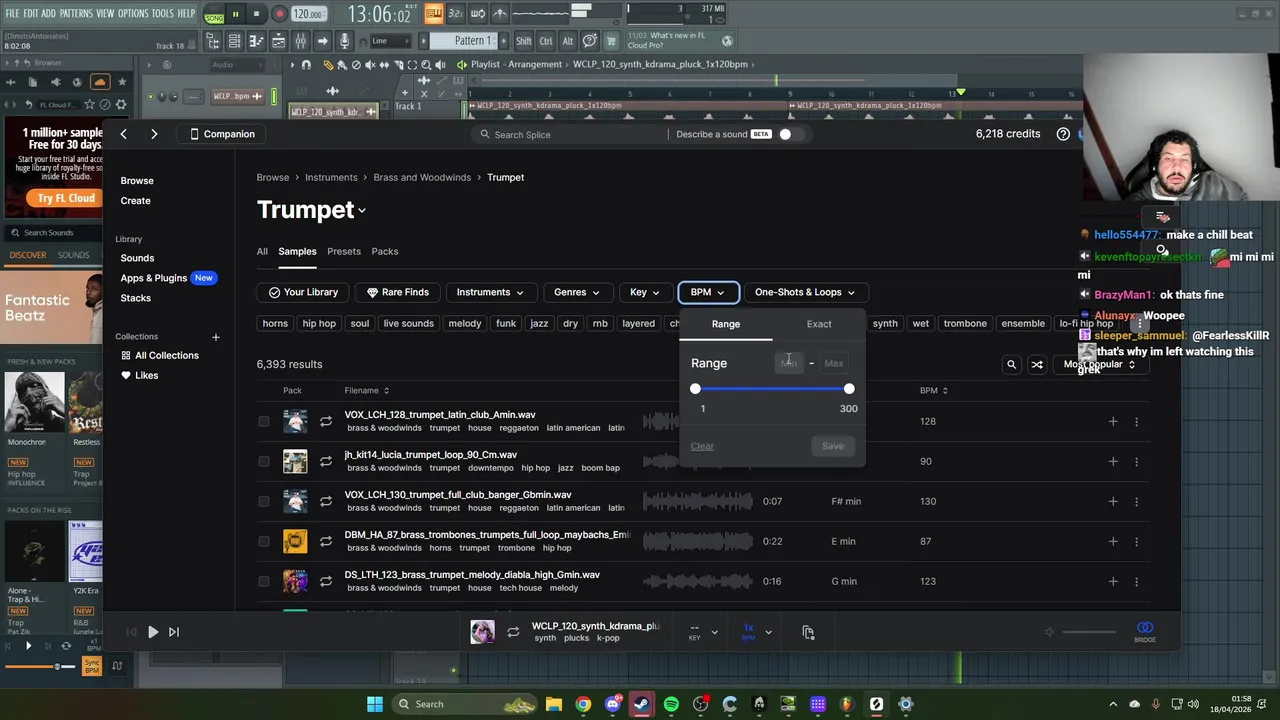Open Likes collection

[139, 375]
